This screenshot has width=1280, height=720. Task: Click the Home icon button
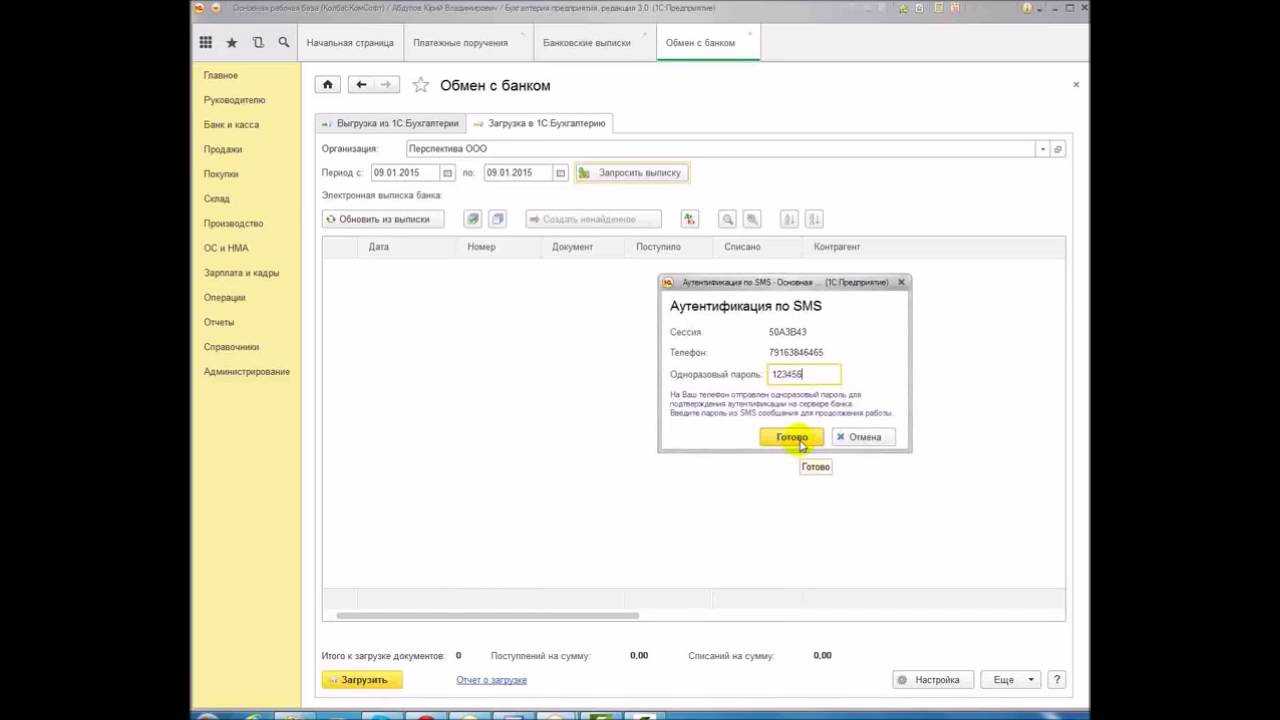coord(327,85)
